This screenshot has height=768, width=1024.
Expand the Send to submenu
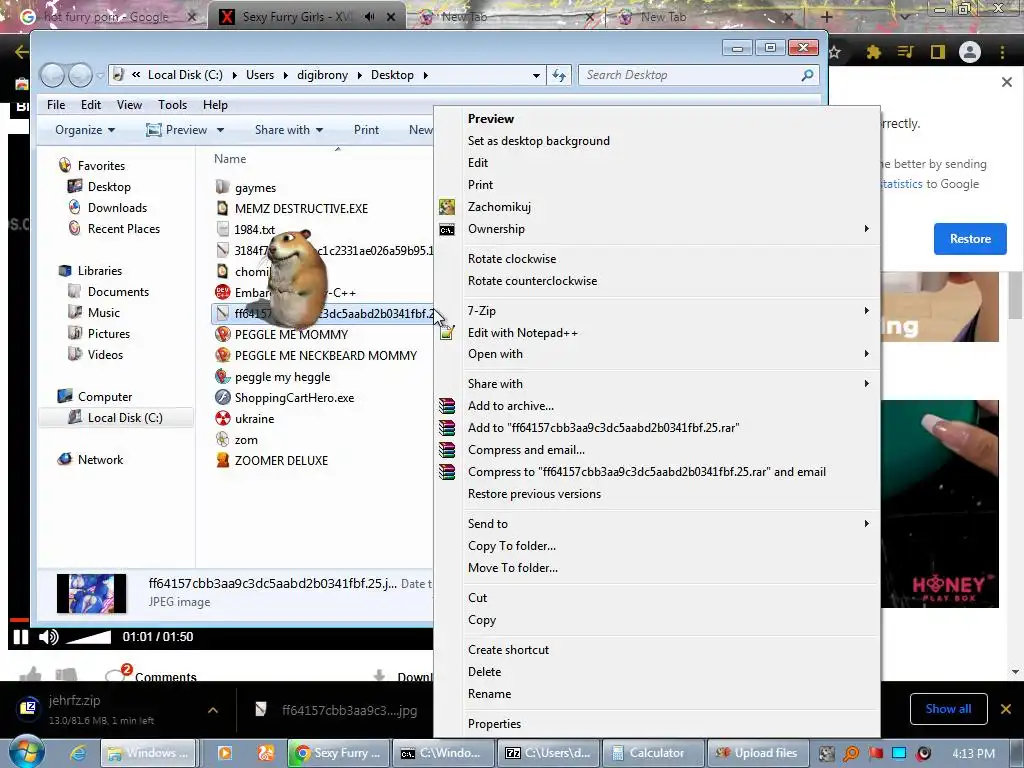[659, 524]
